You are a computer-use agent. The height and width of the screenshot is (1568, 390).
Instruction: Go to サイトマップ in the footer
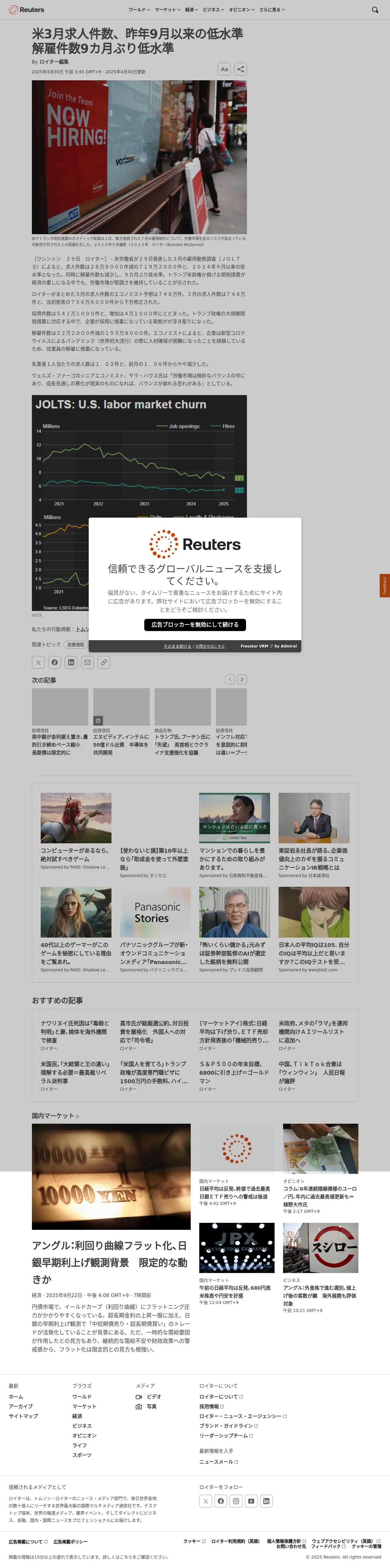tap(23, 1417)
